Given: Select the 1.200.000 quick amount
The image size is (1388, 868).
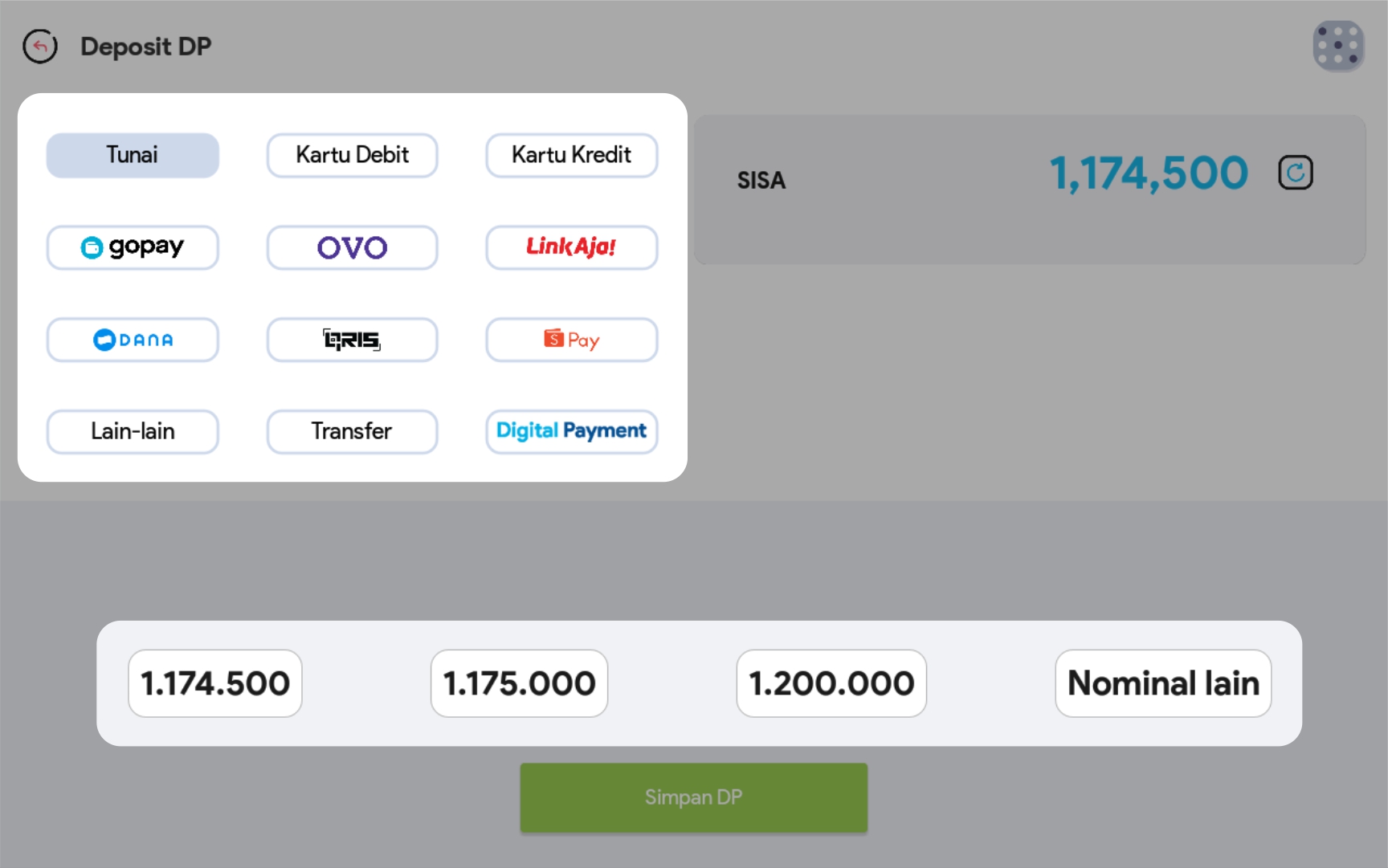Looking at the screenshot, I should point(831,683).
